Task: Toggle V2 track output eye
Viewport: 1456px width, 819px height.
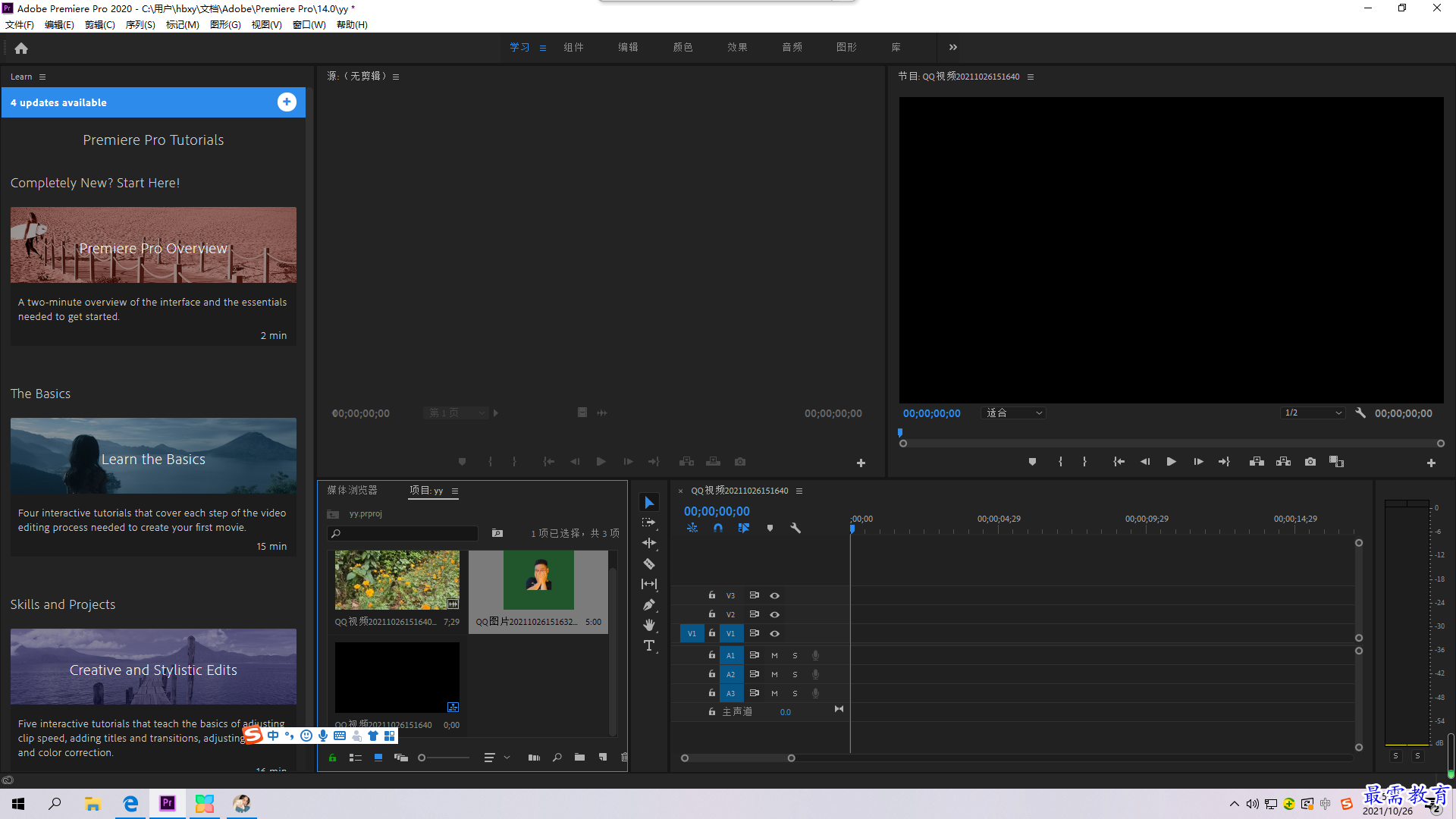Action: 774,615
